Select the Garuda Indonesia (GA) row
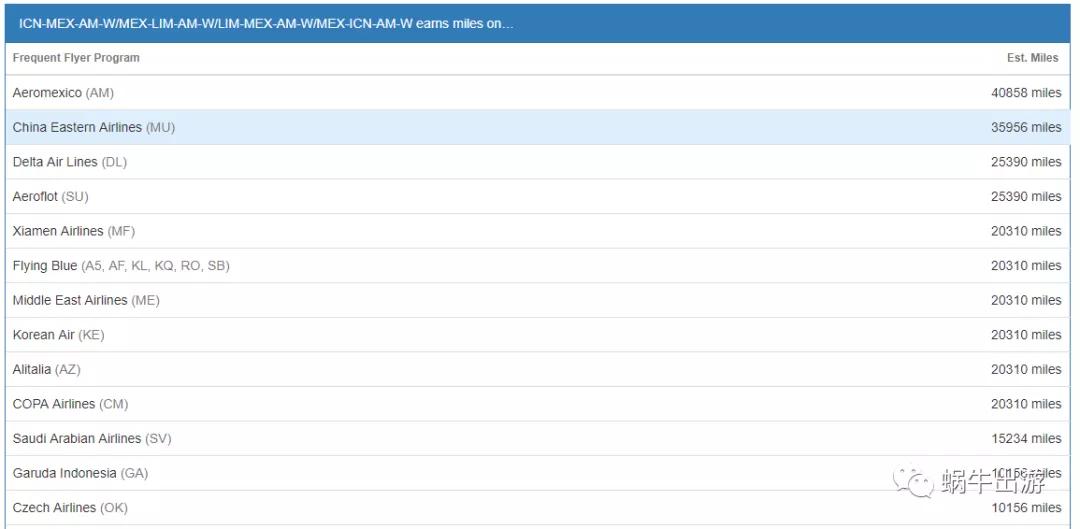1080x529 pixels. click(x=538, y=473)
